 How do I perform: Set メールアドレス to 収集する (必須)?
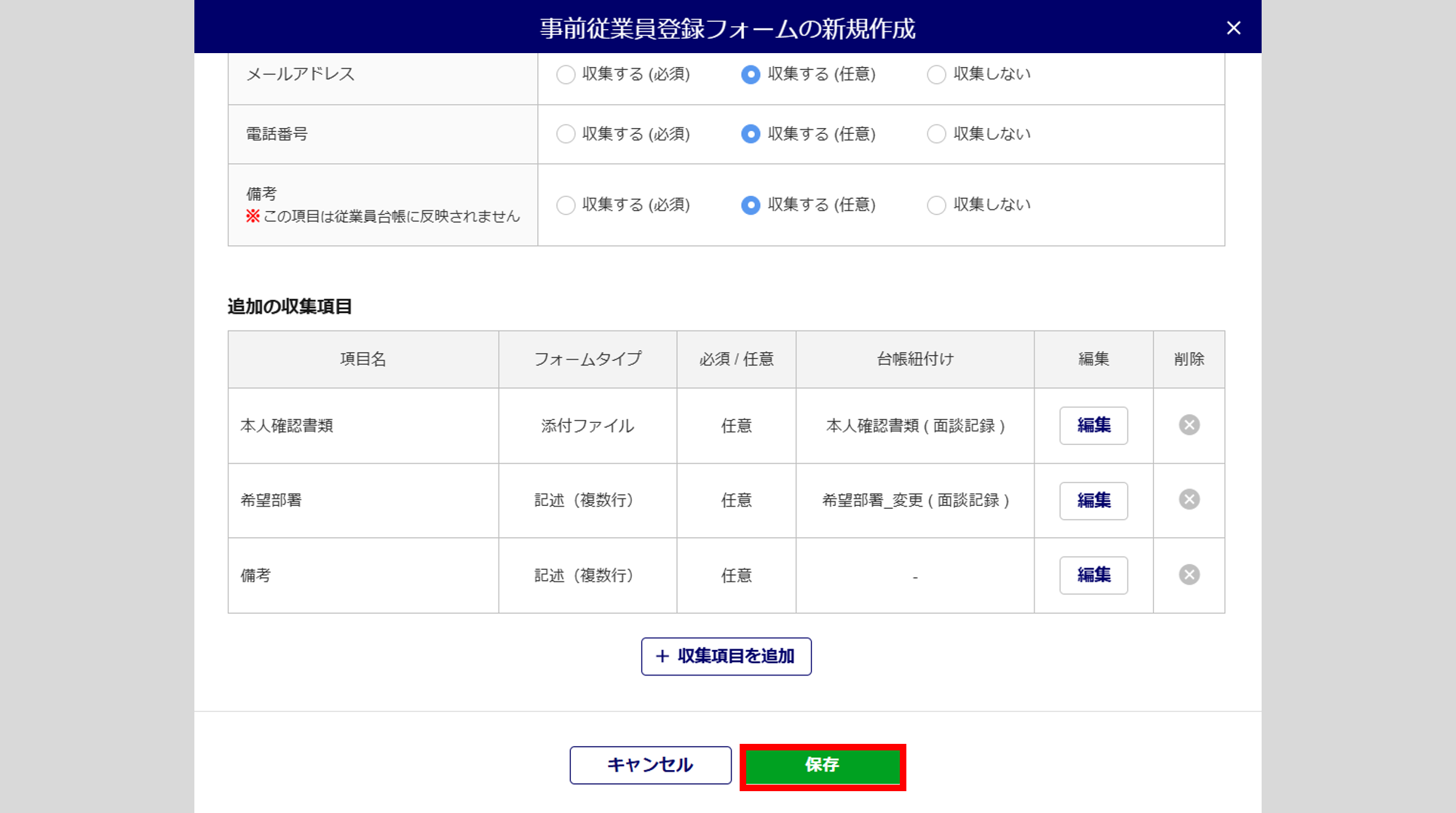(566, 74)
